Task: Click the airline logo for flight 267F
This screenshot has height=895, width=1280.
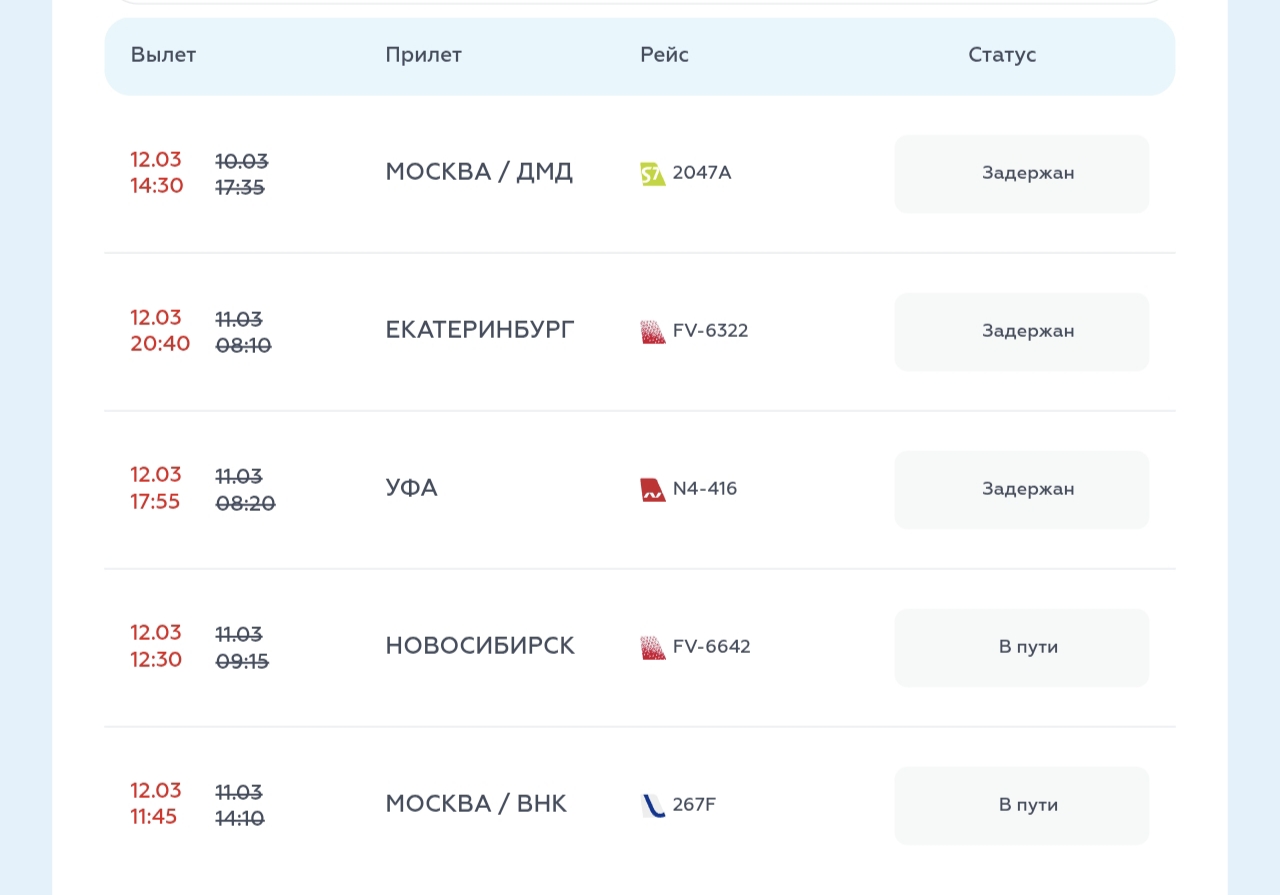Action: click(x=652, y=806)
